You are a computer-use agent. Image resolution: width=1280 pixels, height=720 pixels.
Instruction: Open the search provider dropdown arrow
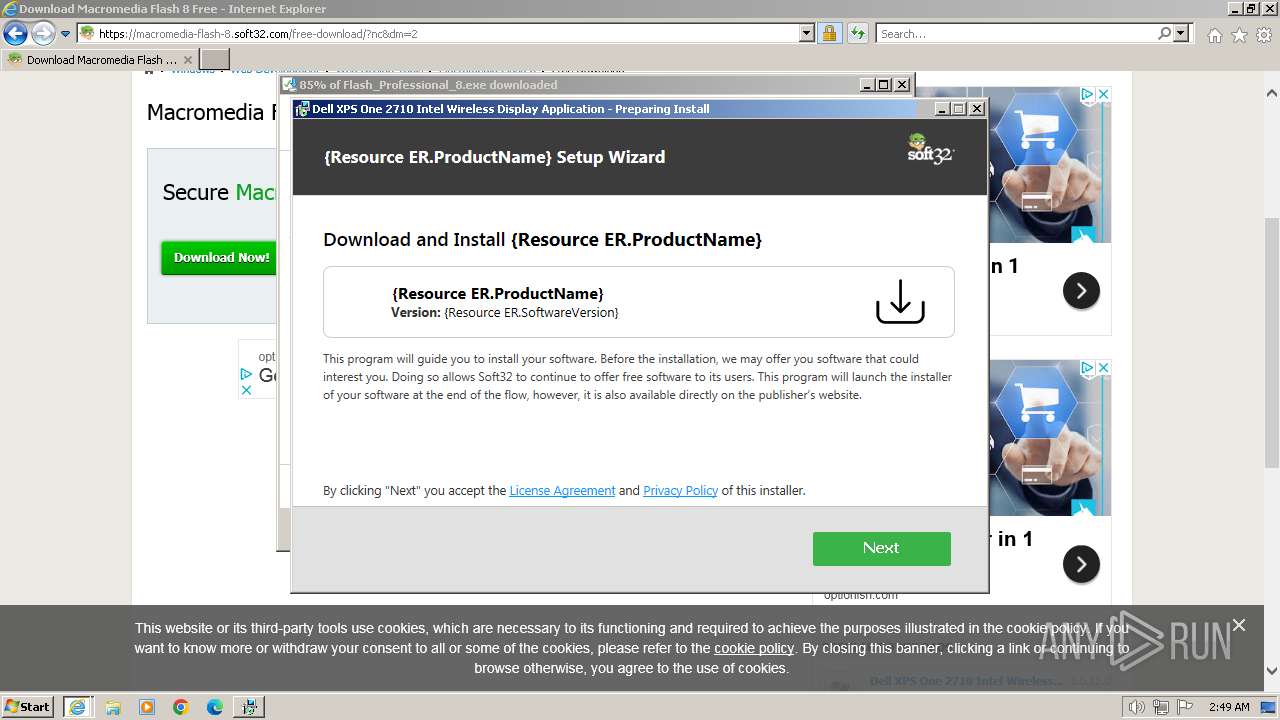point(1182,34)
